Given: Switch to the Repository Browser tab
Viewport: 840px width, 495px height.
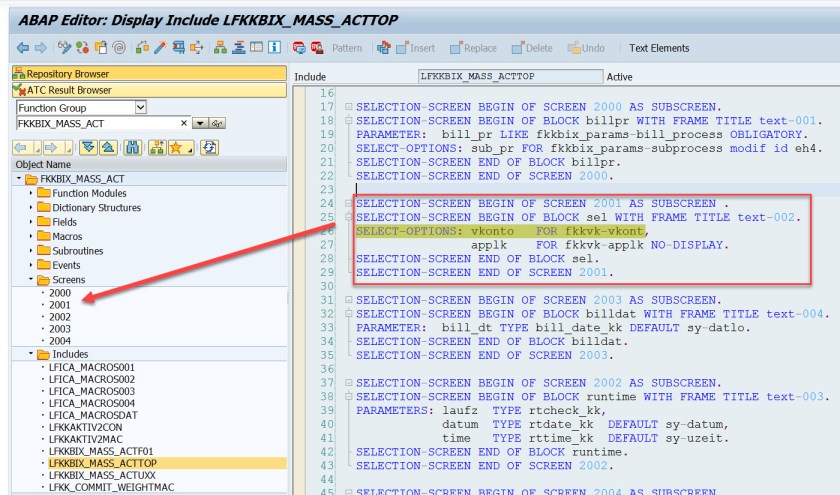Looking at the screenshot, I should point(68,74).
